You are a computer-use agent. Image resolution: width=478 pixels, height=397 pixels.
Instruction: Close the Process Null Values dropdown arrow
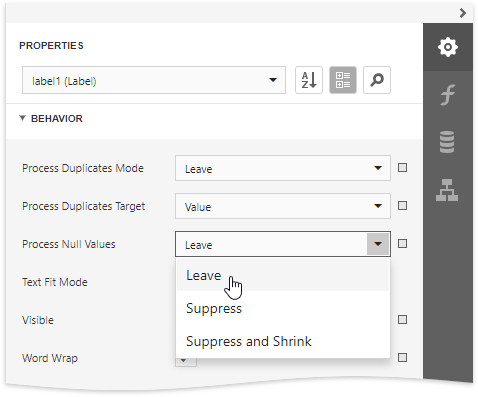point(378,244)
